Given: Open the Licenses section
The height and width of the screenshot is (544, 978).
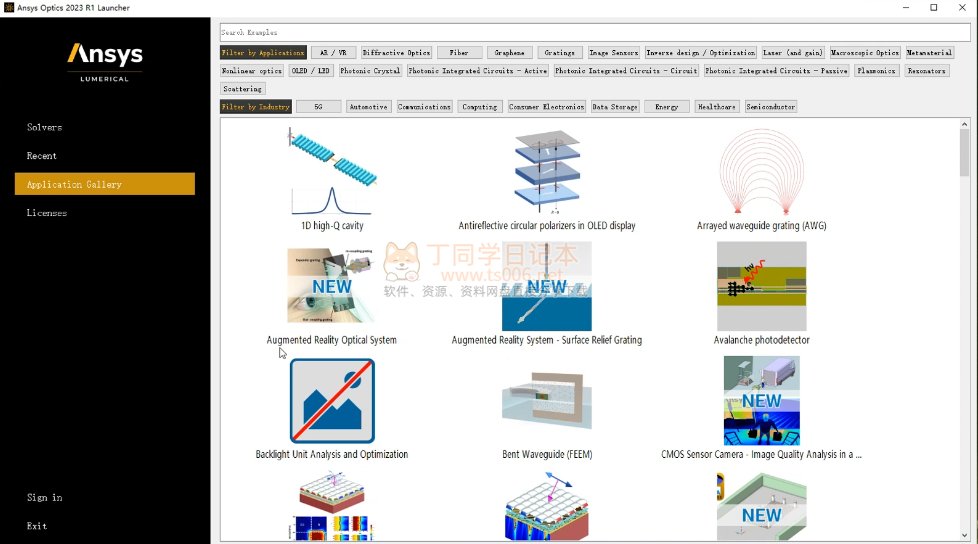Looking at the screenshot, I should [x=47, y=213].
